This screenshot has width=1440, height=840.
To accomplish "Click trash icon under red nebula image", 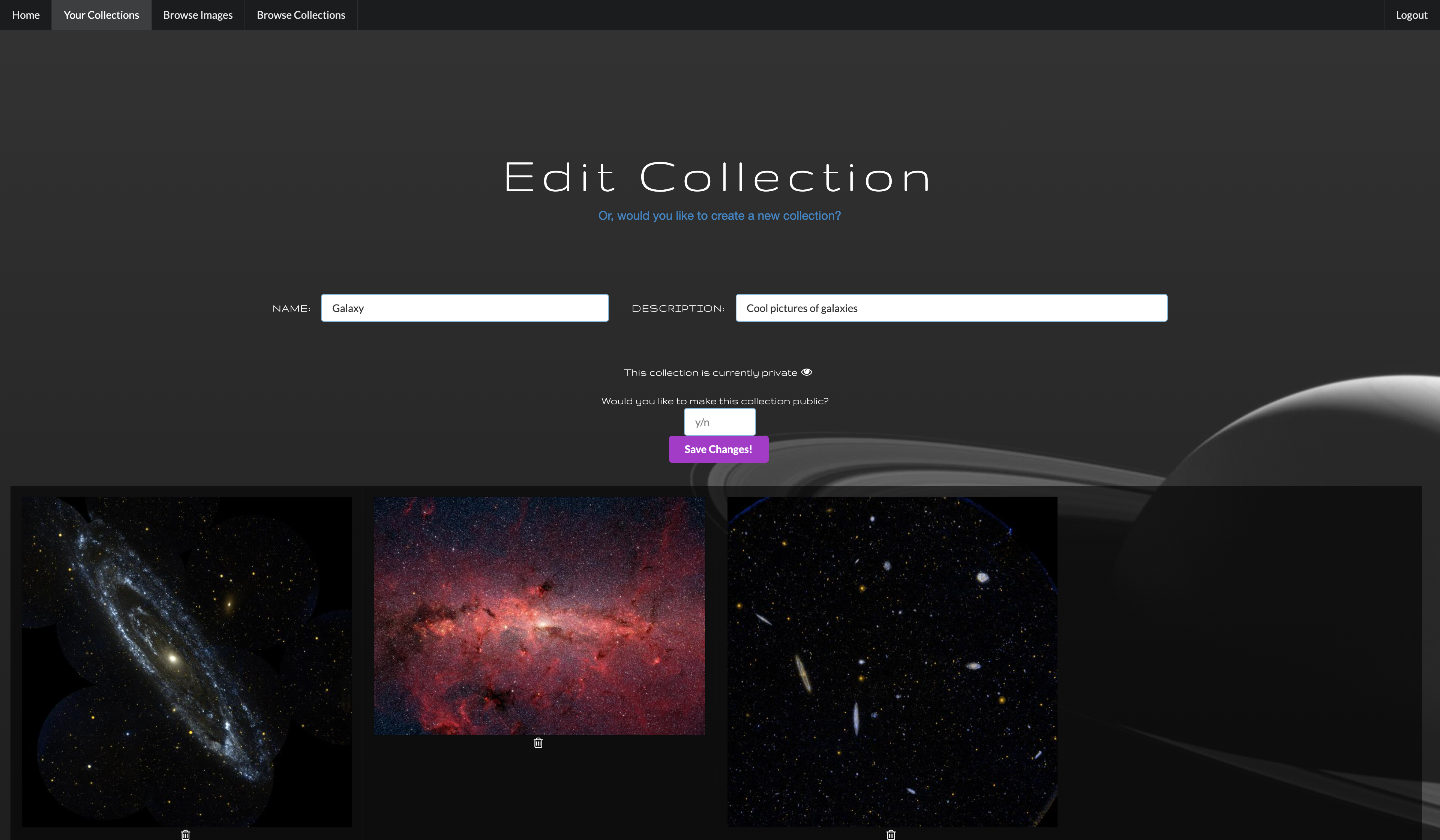I will 538,742.
